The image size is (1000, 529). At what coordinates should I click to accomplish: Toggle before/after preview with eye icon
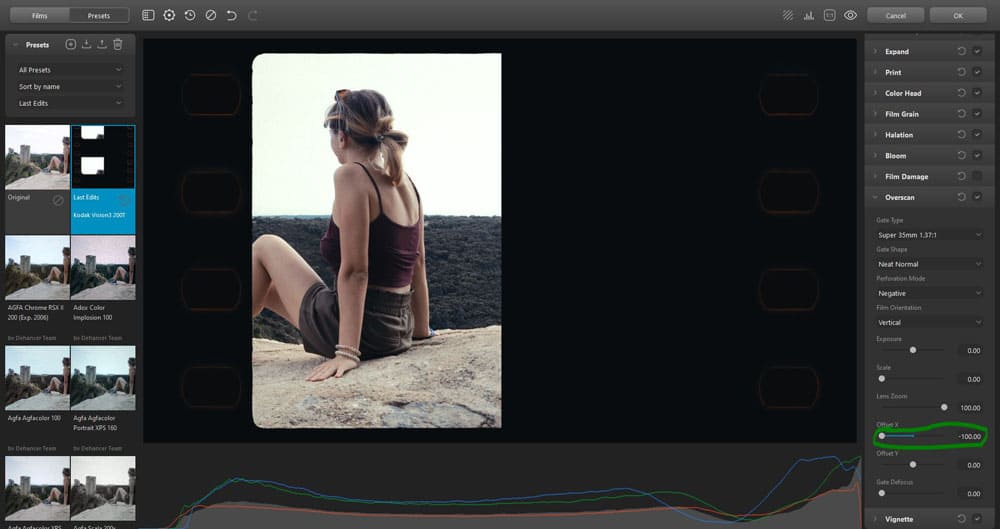(x=851, y=15)
